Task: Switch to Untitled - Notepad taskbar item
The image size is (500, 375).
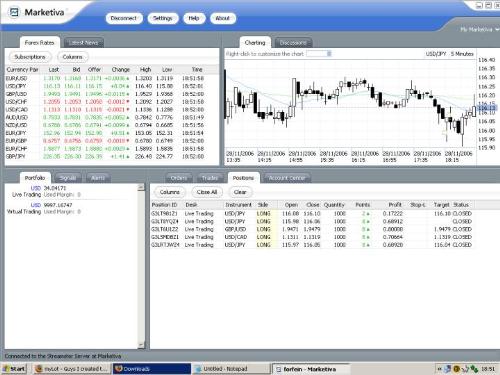Action: [231, 369]
